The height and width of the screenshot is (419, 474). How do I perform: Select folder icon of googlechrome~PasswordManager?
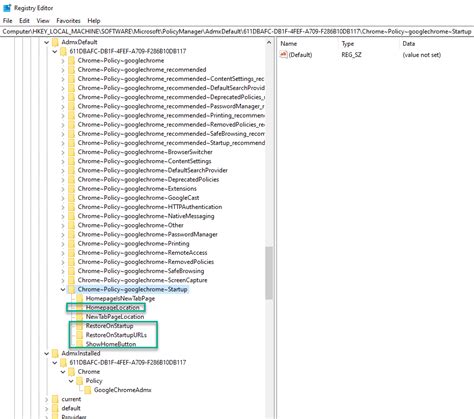71,234
